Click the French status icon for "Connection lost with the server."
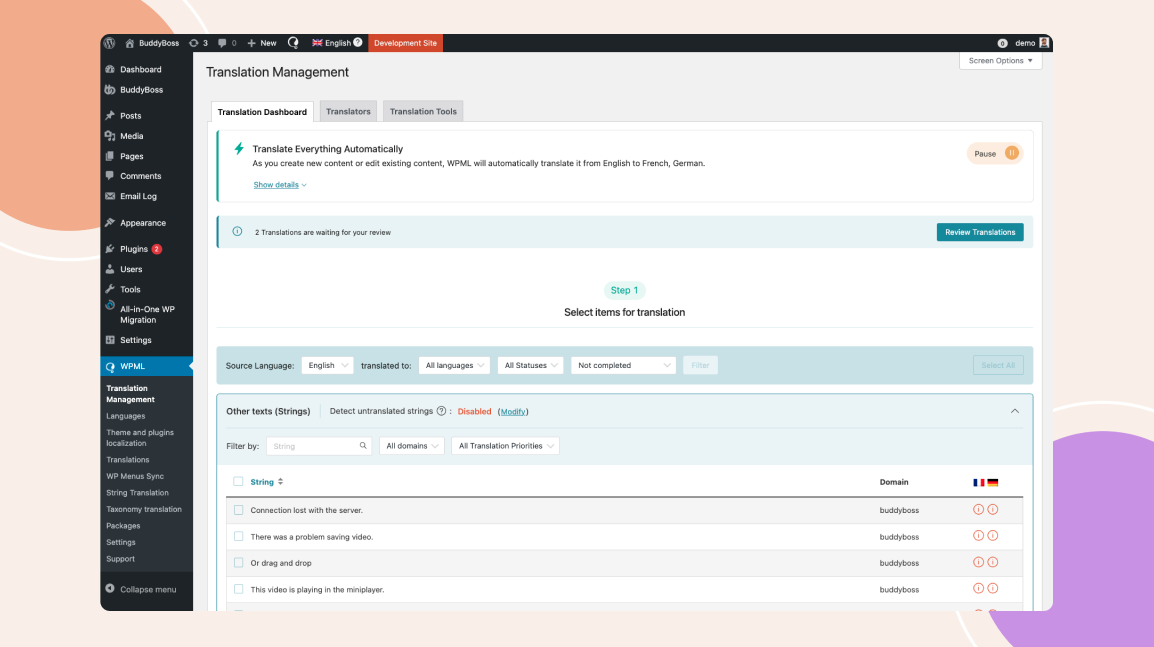 (978, 509)
